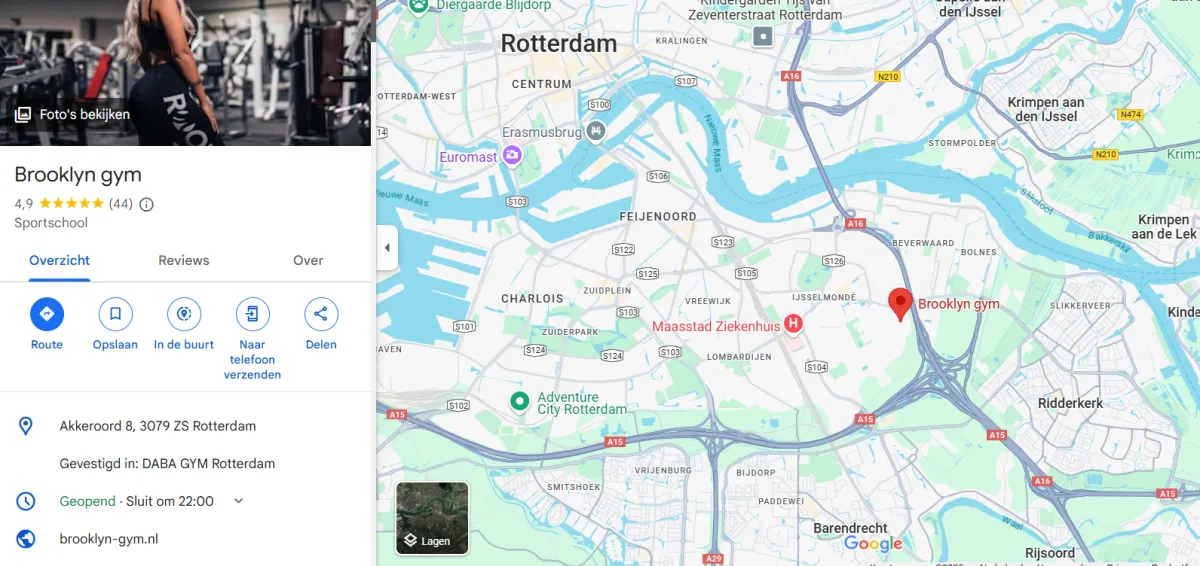The height and width of the screenshot is (566, 1200).
Task: Open the 44 reviews count link
Action: pyautogui.click(x=120, y=204)
